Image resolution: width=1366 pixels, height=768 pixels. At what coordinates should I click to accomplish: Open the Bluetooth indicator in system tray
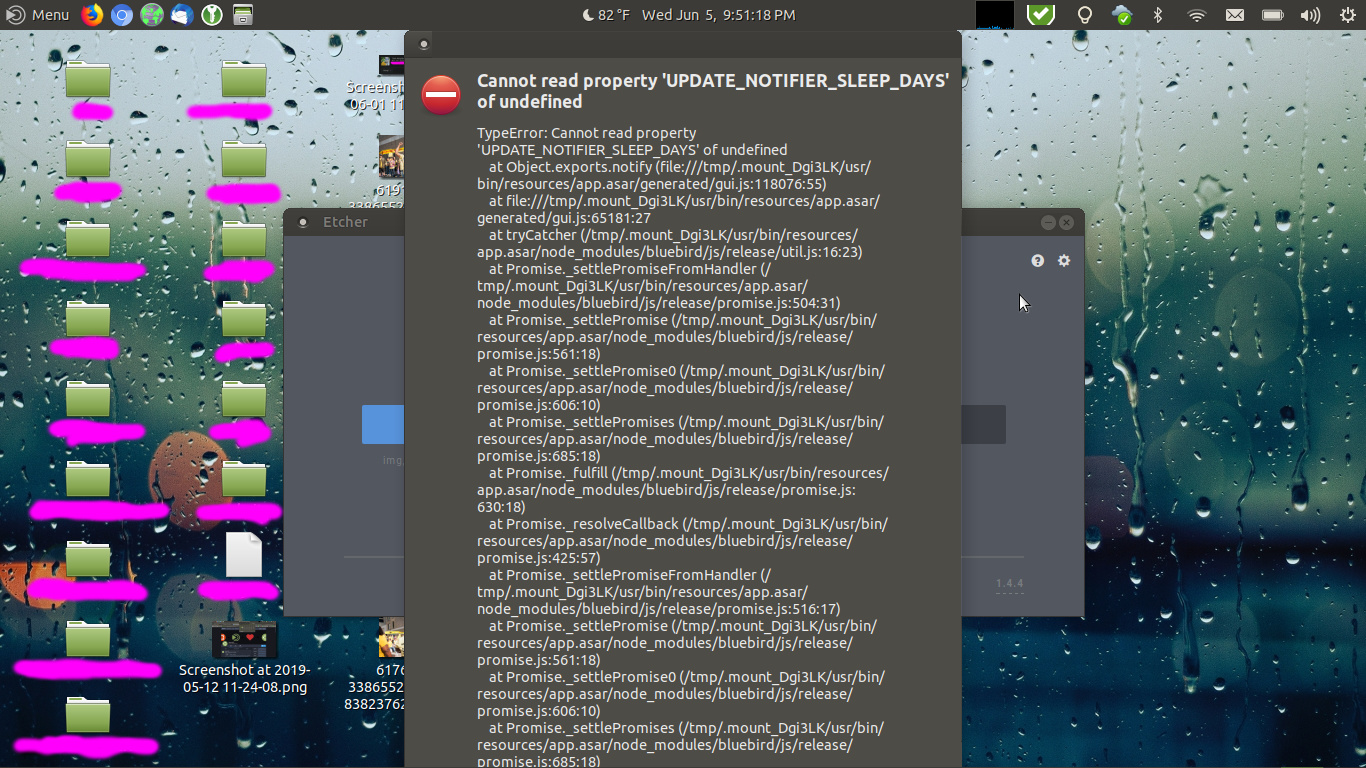[x=1158, y=15]
